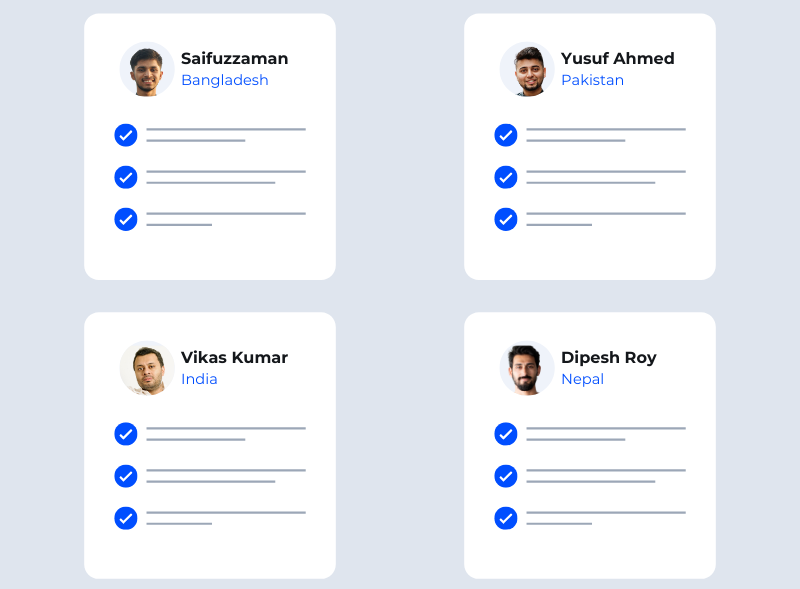
Task: Toggle the third checkmark in Dipesh Roy's card
Action: click(506, 518)
